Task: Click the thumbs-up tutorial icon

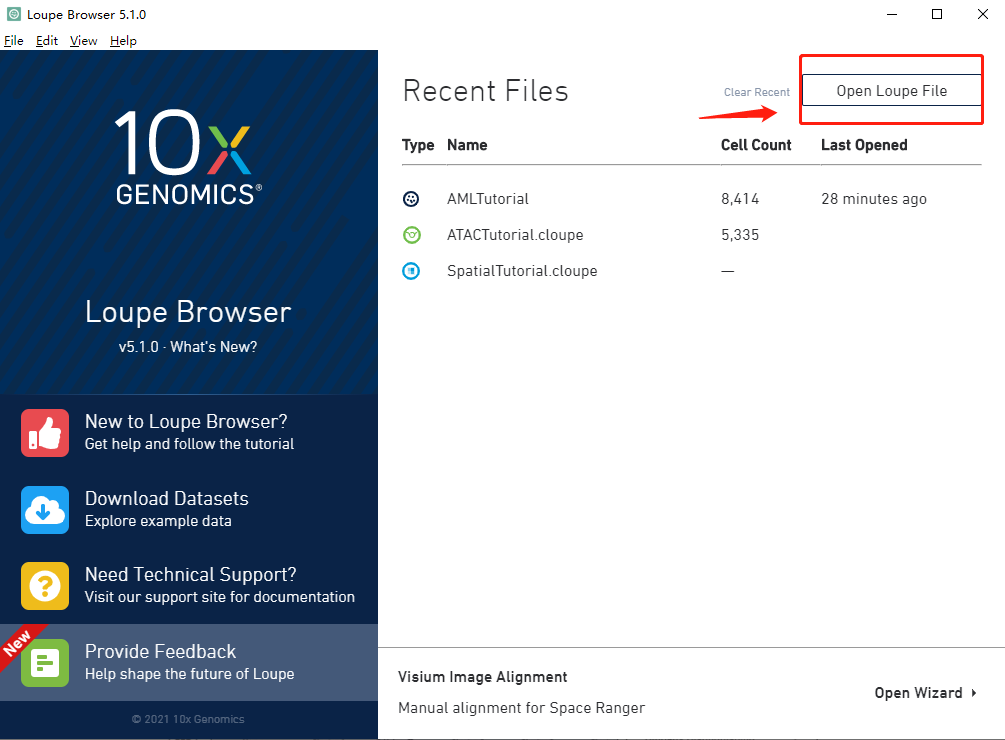Action: coord(44,432)
